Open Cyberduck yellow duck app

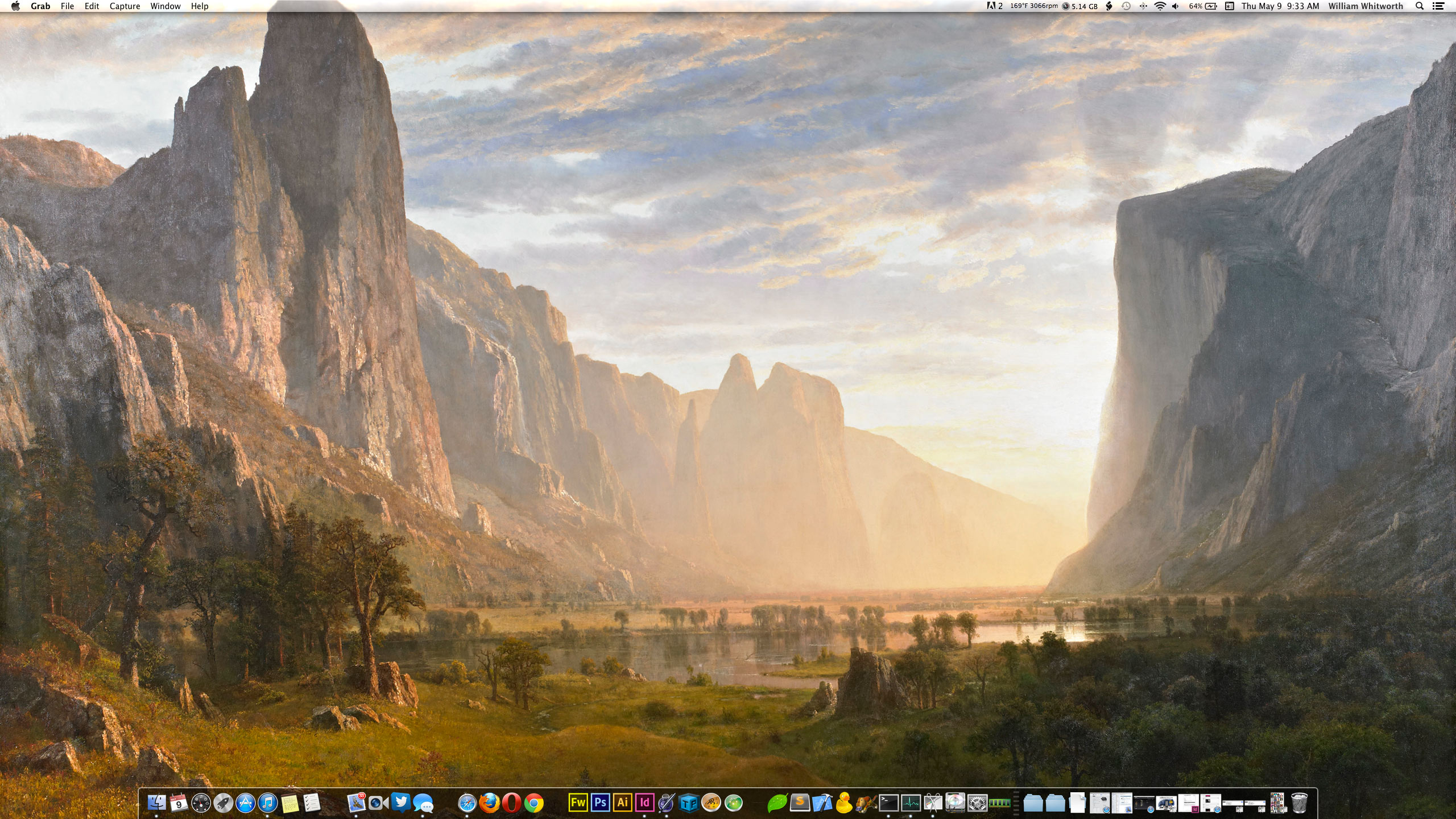pos(844,803)
